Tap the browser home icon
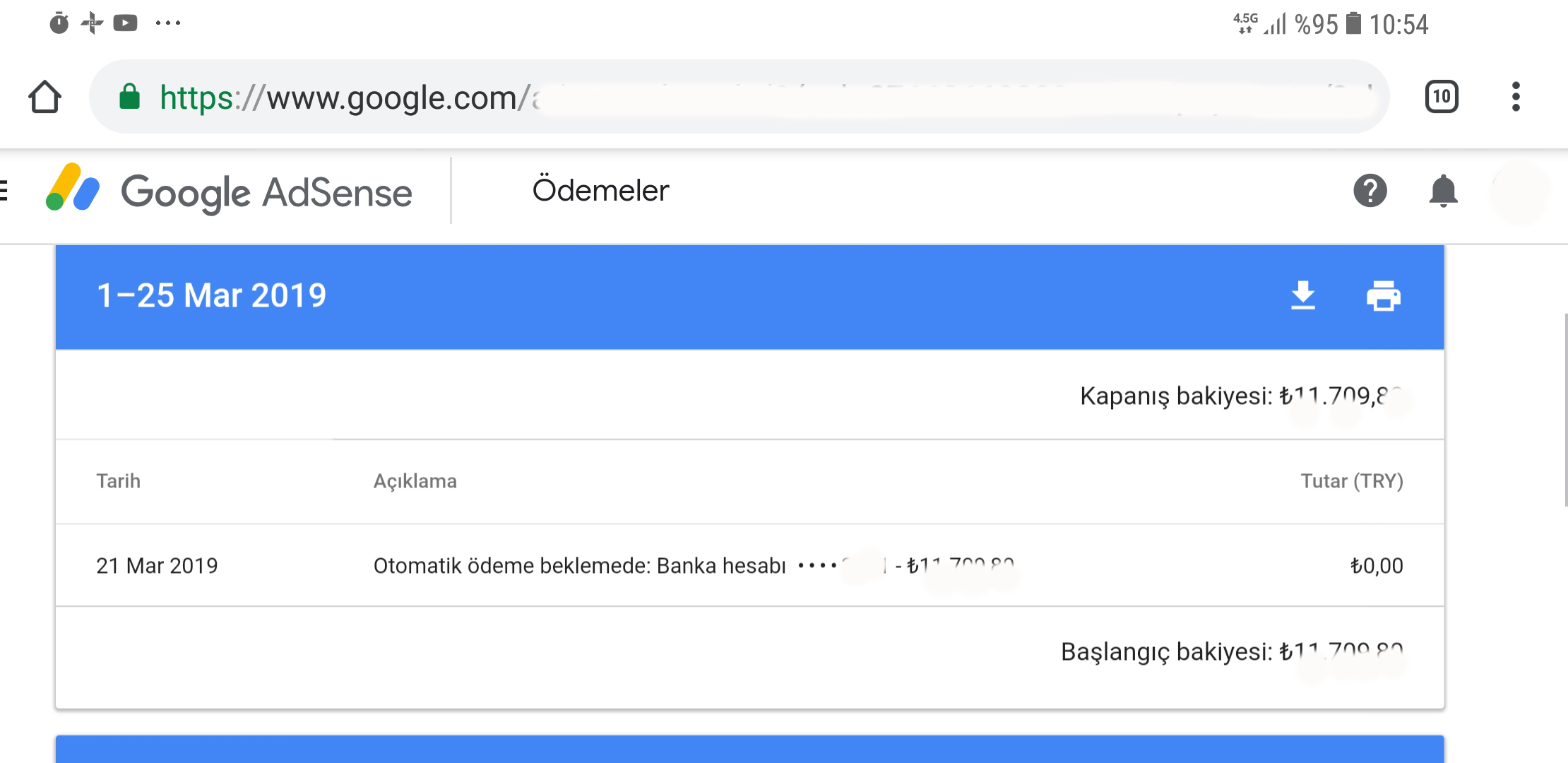Image resolution: width=1568 pixels, height=763 pixels. click(x=44, y=97)
